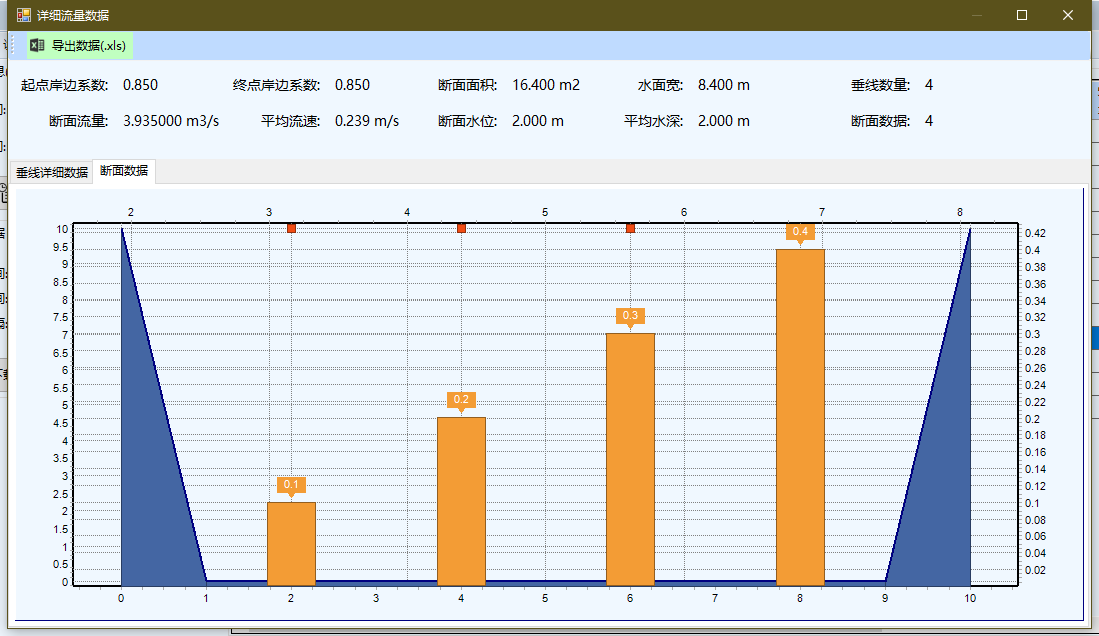The height and width of the screenshot is (636, 1099).
Task: Click the 断面流量 label
Action: coord(78,121)
